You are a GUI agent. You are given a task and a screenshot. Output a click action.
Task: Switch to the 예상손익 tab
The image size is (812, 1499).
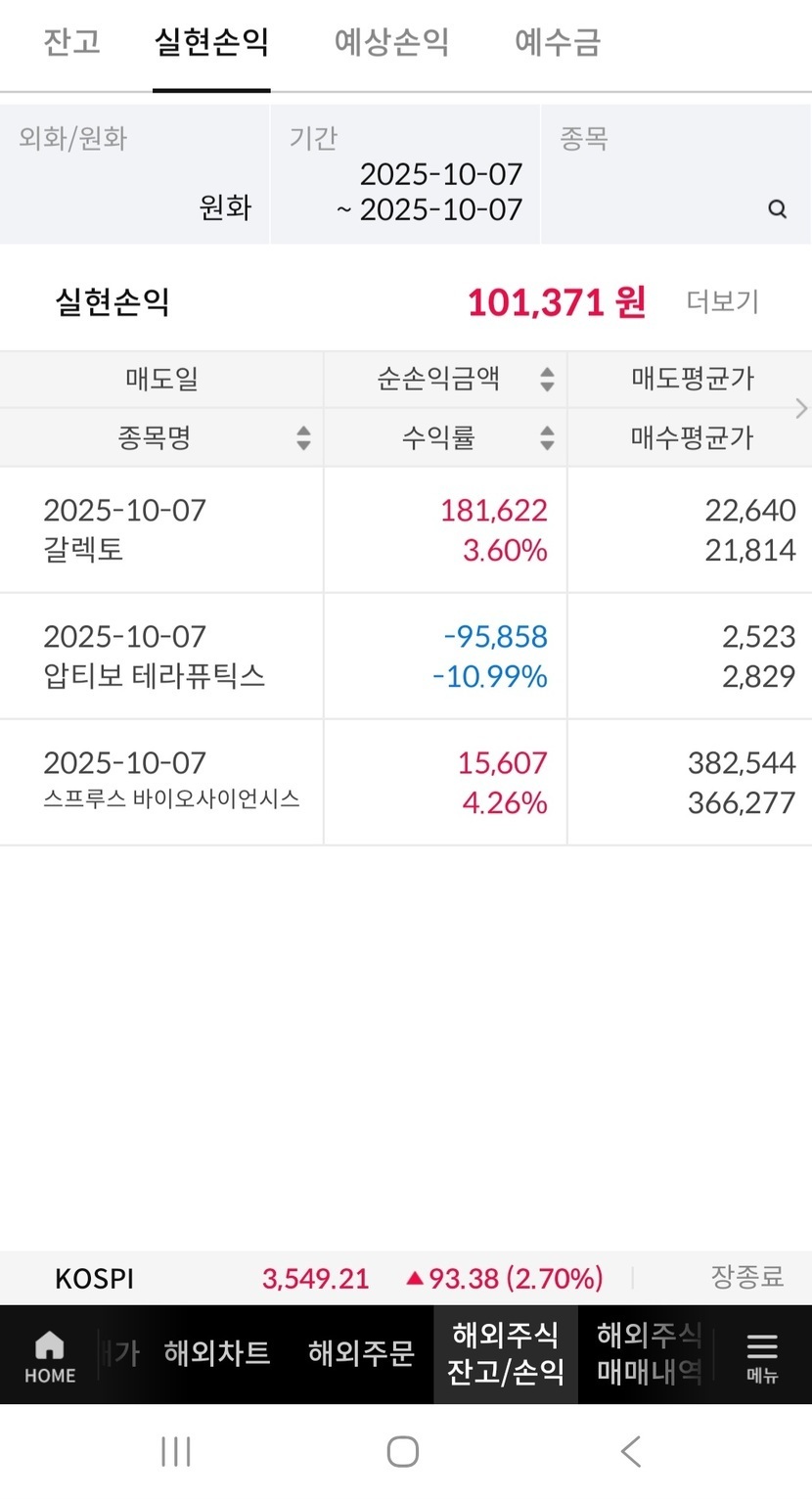click(x=391, y=43)
